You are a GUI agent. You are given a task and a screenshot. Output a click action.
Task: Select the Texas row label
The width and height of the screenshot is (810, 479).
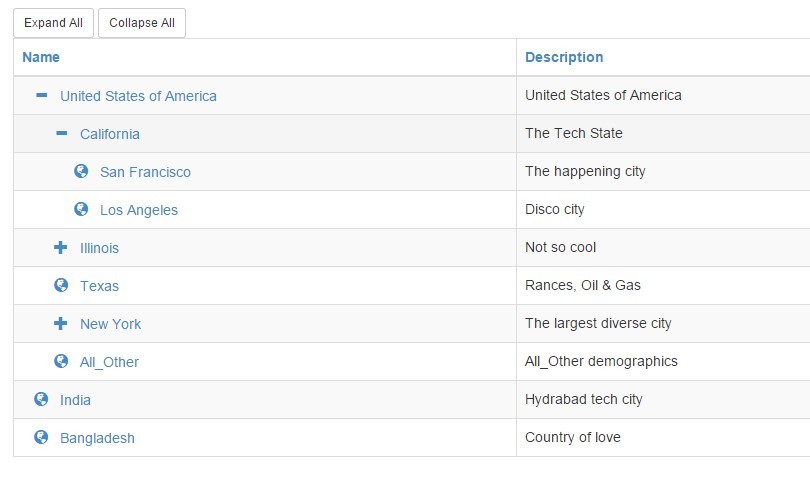(99, 286)
